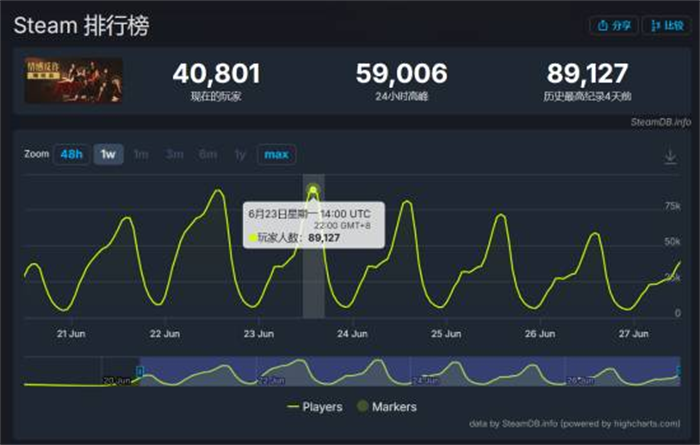Click the left navigator range handle
Viewport: 700px width, 445px height.
[x=140, y=371]
